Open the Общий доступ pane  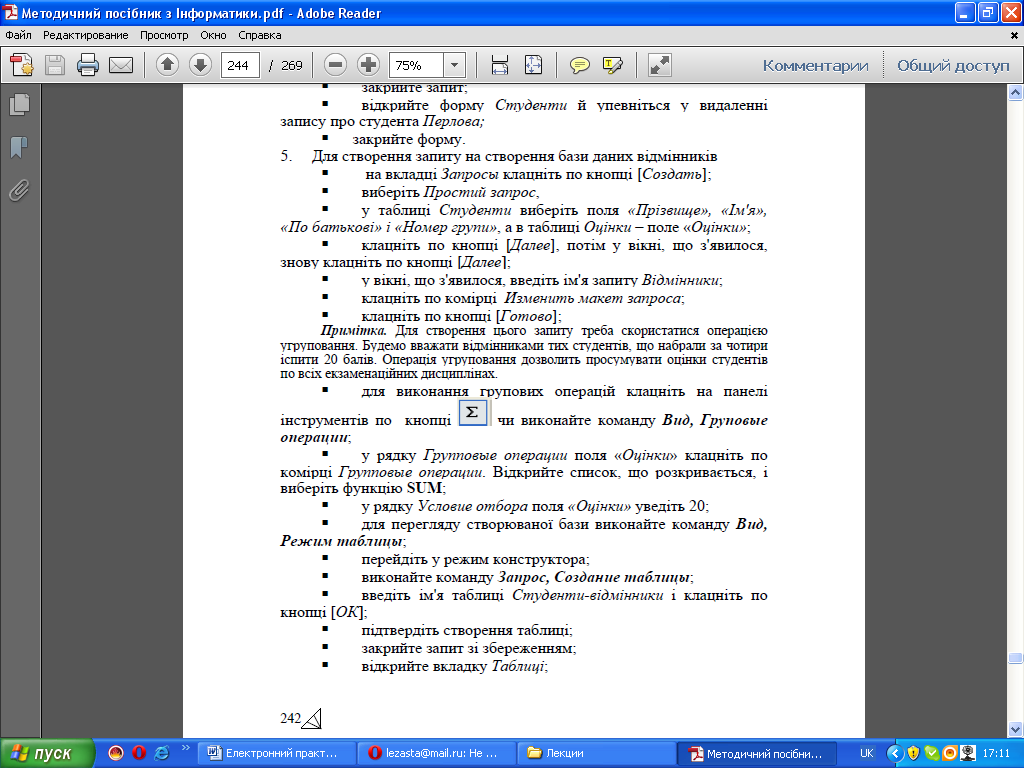point(953,65)
